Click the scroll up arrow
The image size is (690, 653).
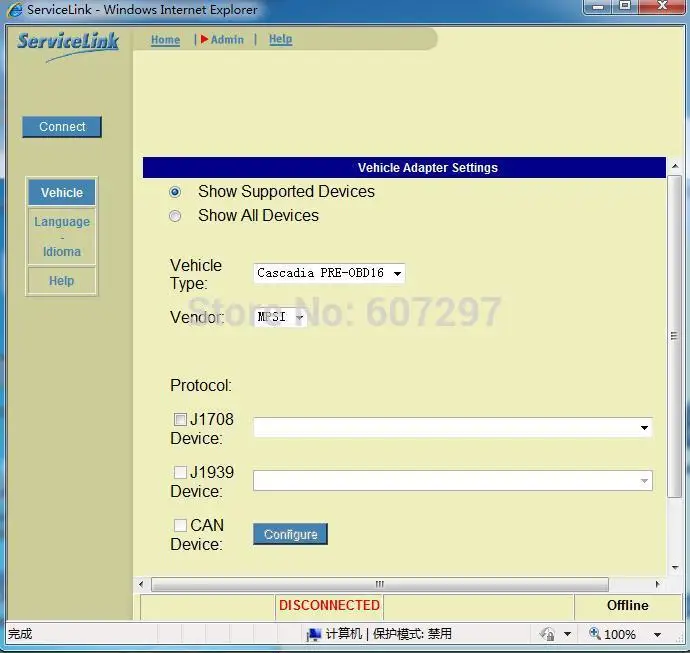(x=675, y=166)
